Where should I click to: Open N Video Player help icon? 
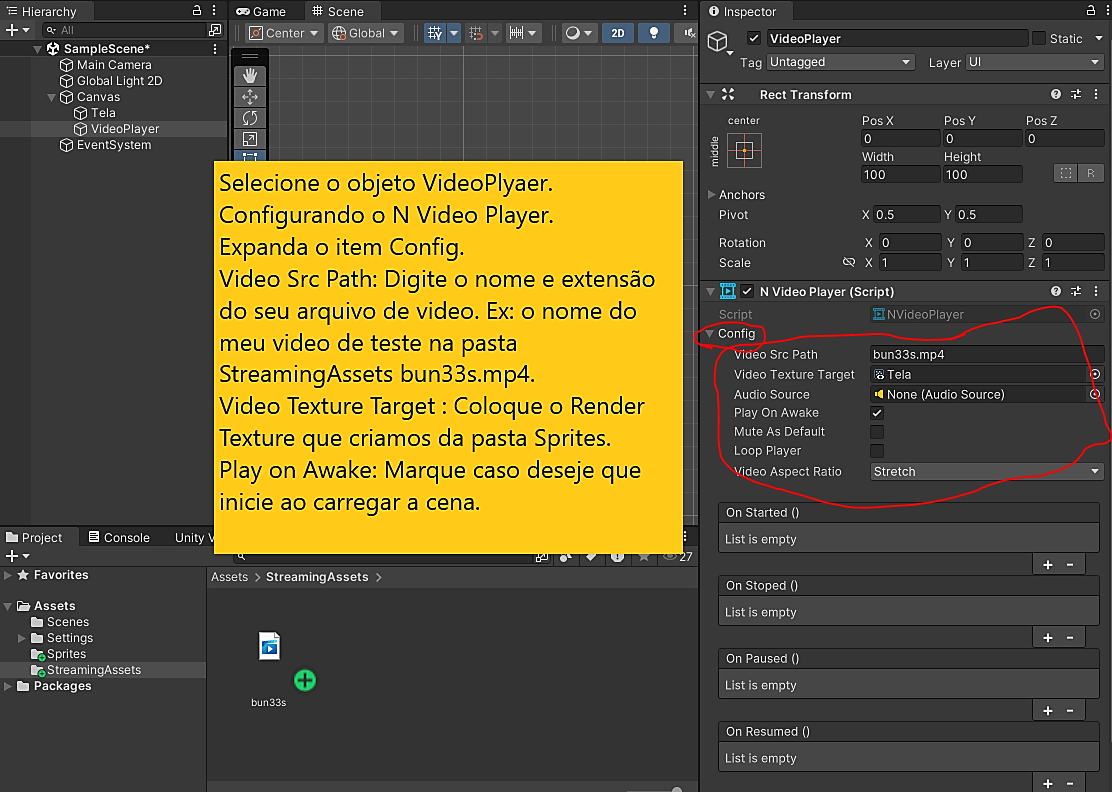coord(1056,291)
